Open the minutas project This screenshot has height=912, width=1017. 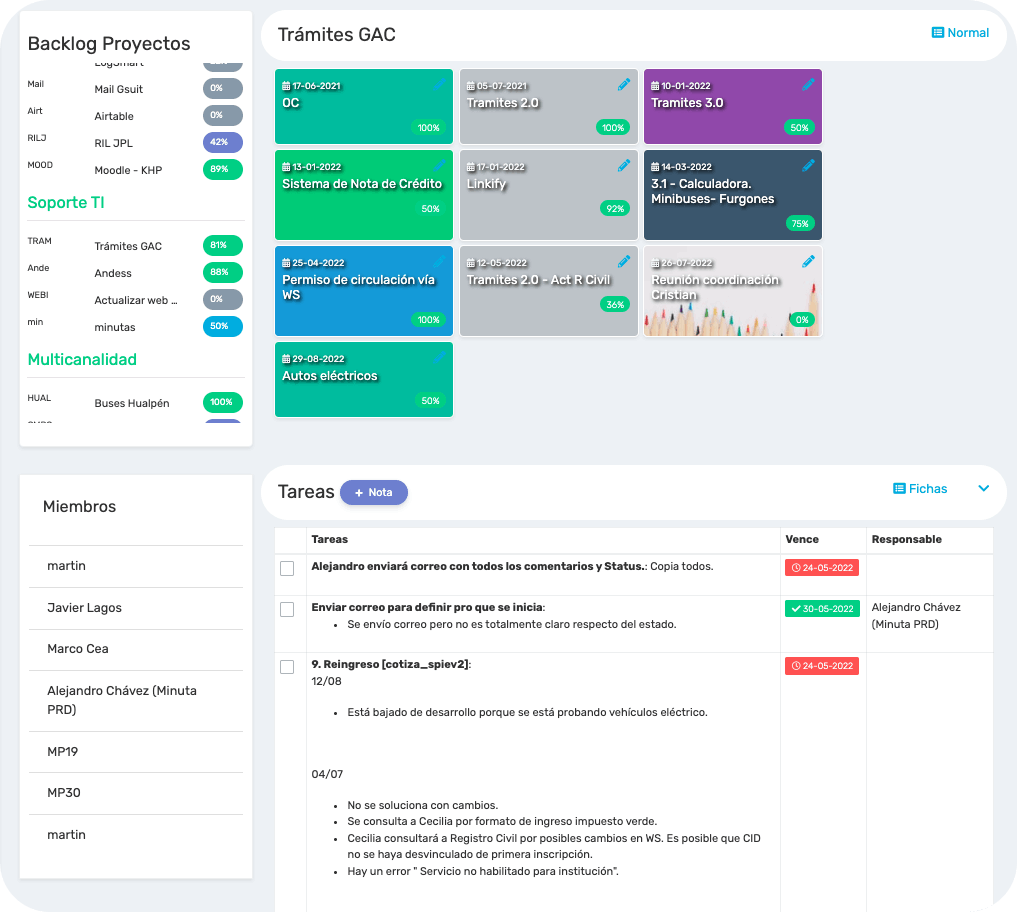pyautogui.click(x=115, y=327)
